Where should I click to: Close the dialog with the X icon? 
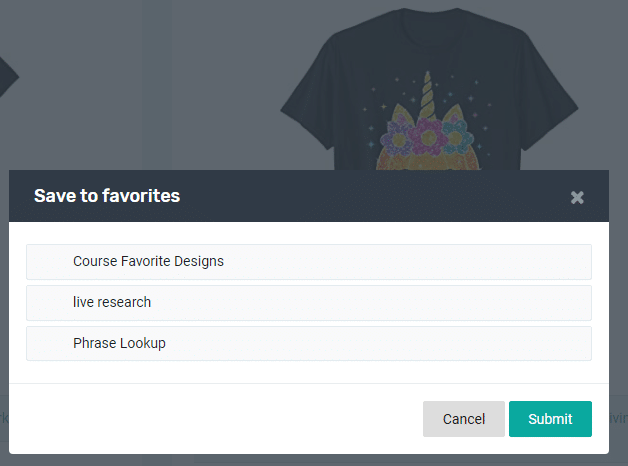[x=577, y=197]
